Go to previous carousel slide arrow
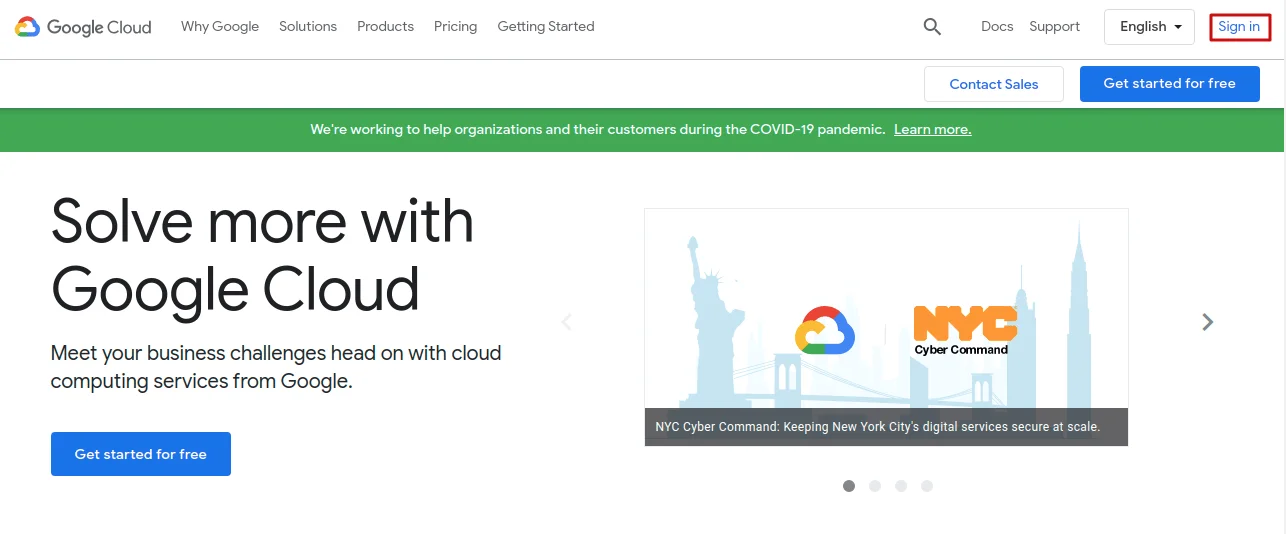This screenshot has width=1286, height=534. point(566,322)
